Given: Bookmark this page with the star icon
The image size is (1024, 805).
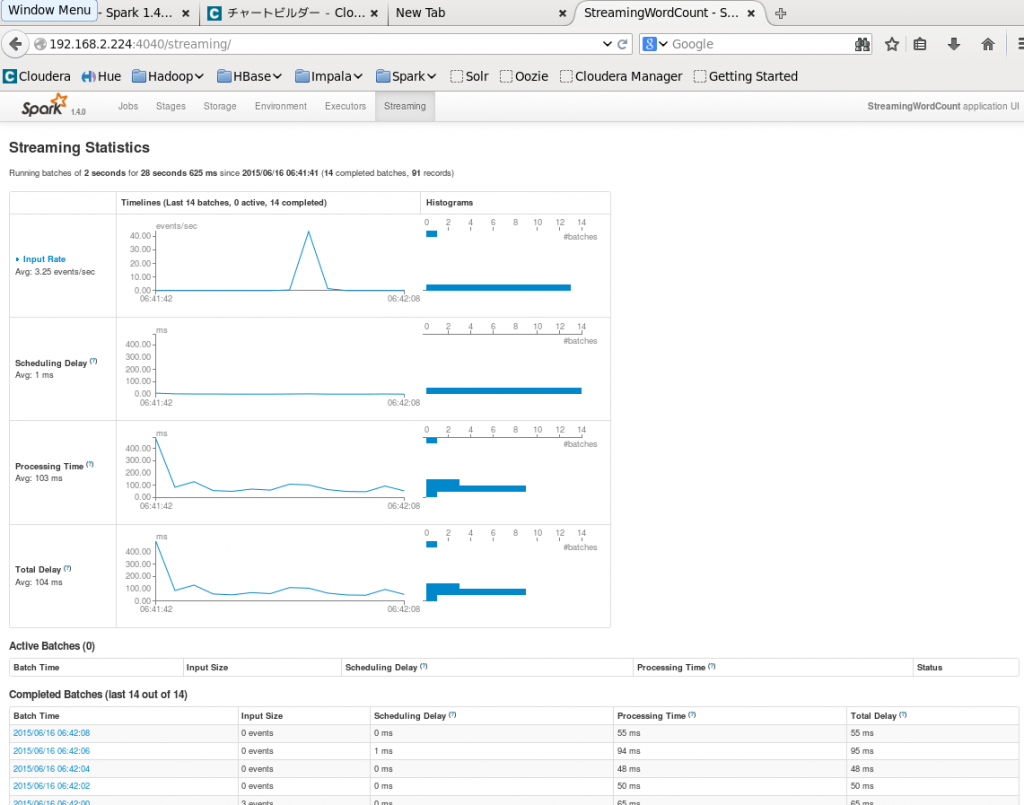Looking at the screenshot, I should pos(891,44).
